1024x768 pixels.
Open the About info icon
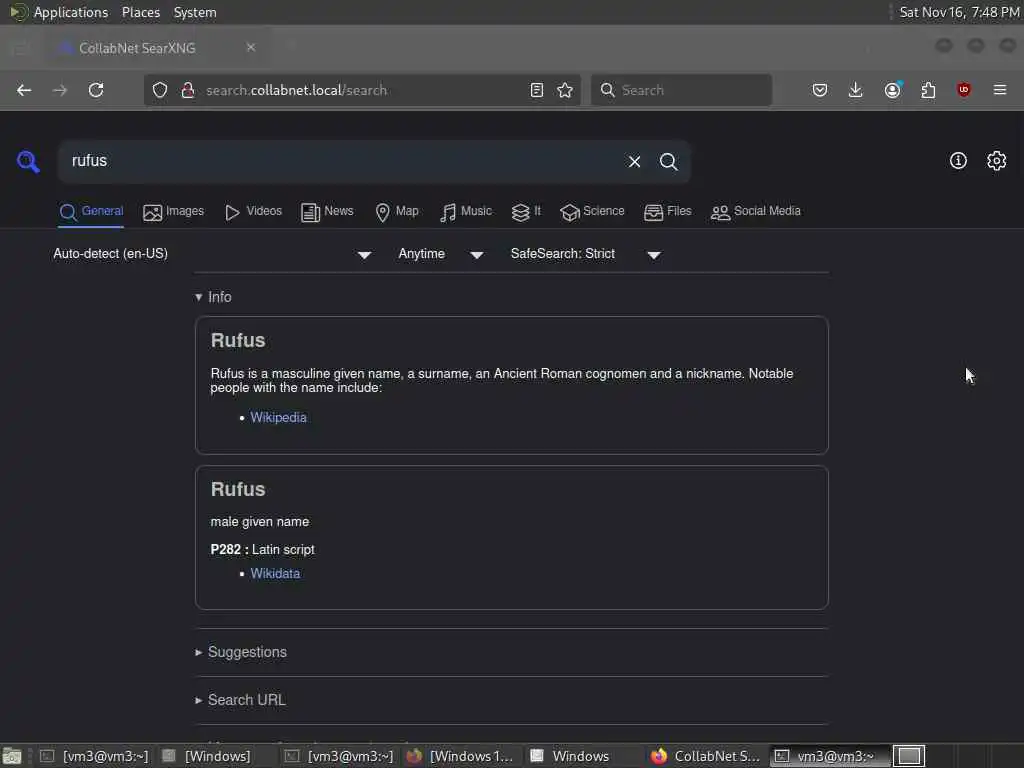958,161
